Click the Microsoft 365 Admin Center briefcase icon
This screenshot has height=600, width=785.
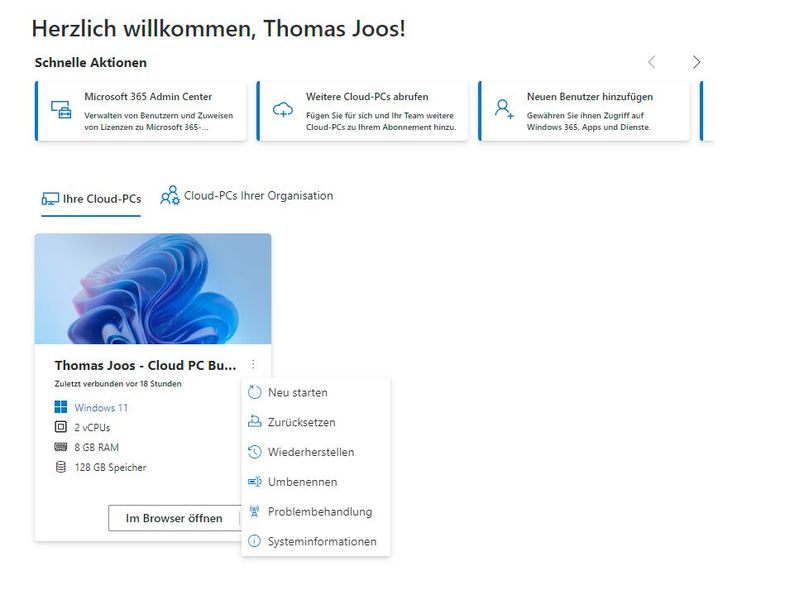click(x=61, y=109)
